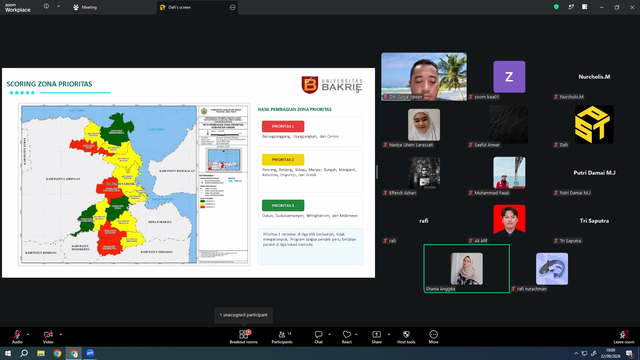
Task: Click the green encryption shield icon
Action: pos(556,7)
